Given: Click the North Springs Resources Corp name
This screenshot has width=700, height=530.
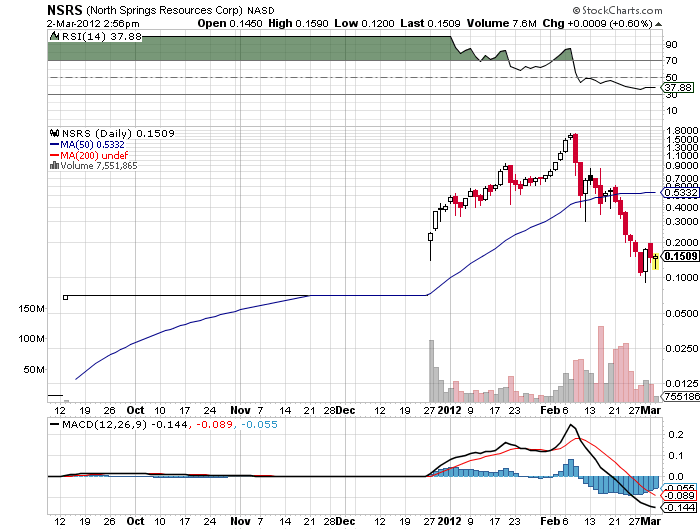Looking at the screenshot, I should [x=164, y=10].
